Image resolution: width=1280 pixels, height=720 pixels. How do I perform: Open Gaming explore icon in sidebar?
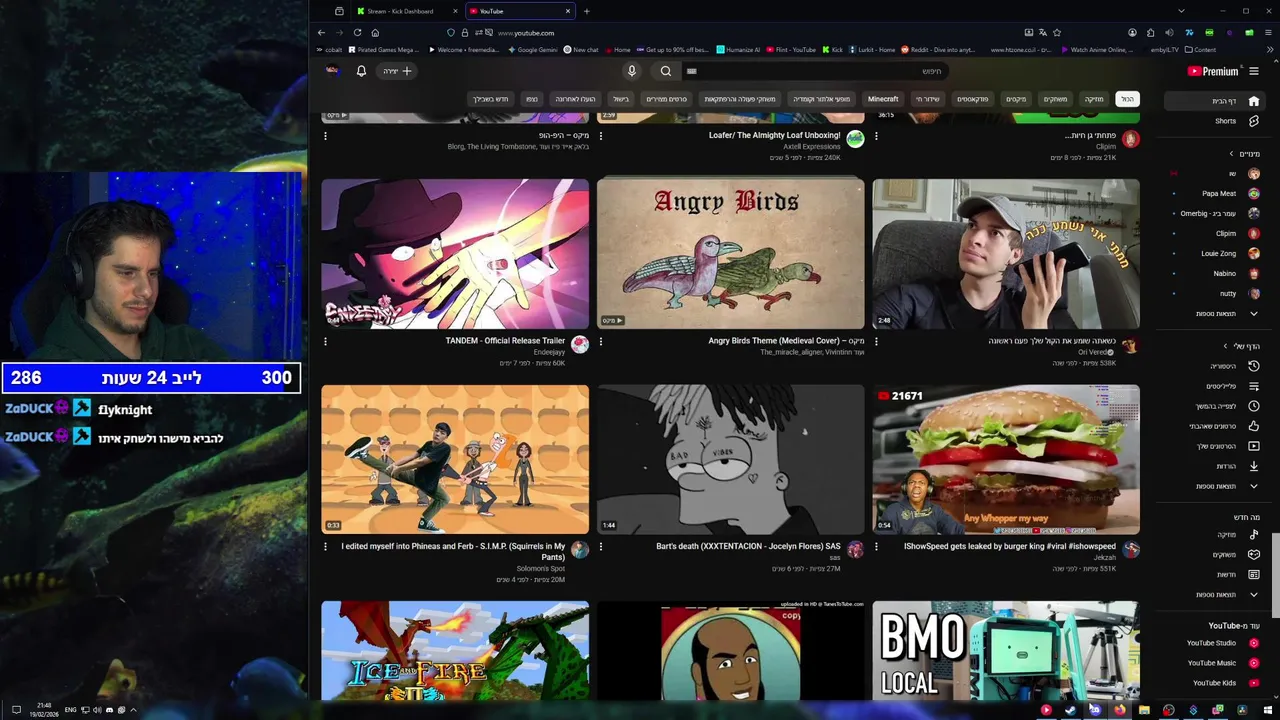[1254, 554]
